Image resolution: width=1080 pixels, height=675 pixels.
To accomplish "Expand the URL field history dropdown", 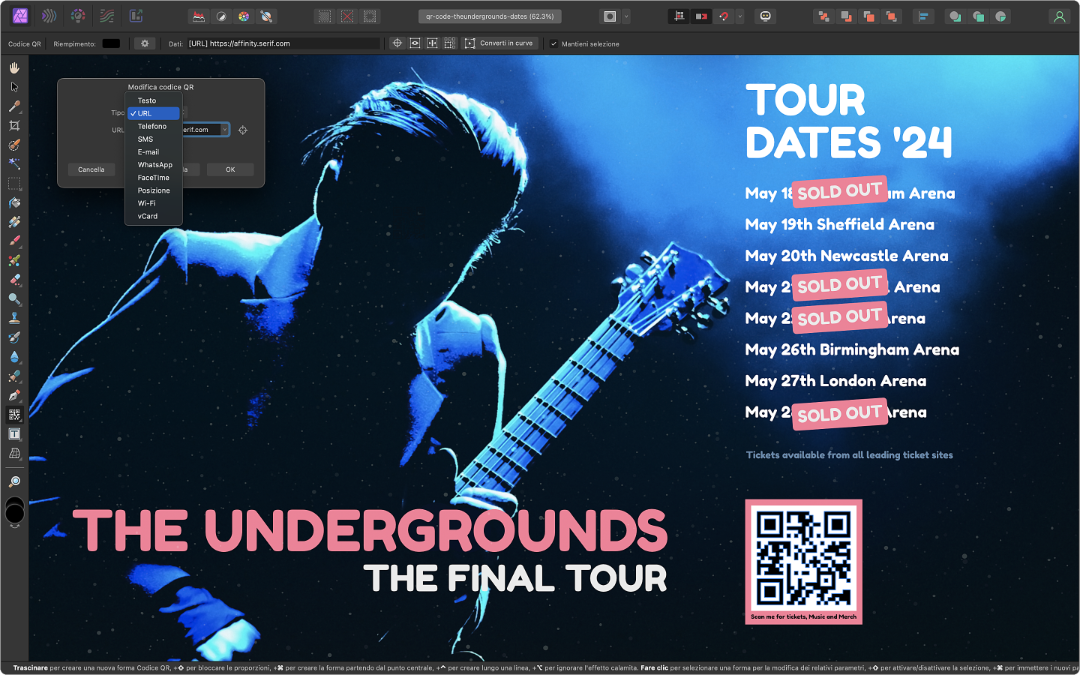I will 224,130.
